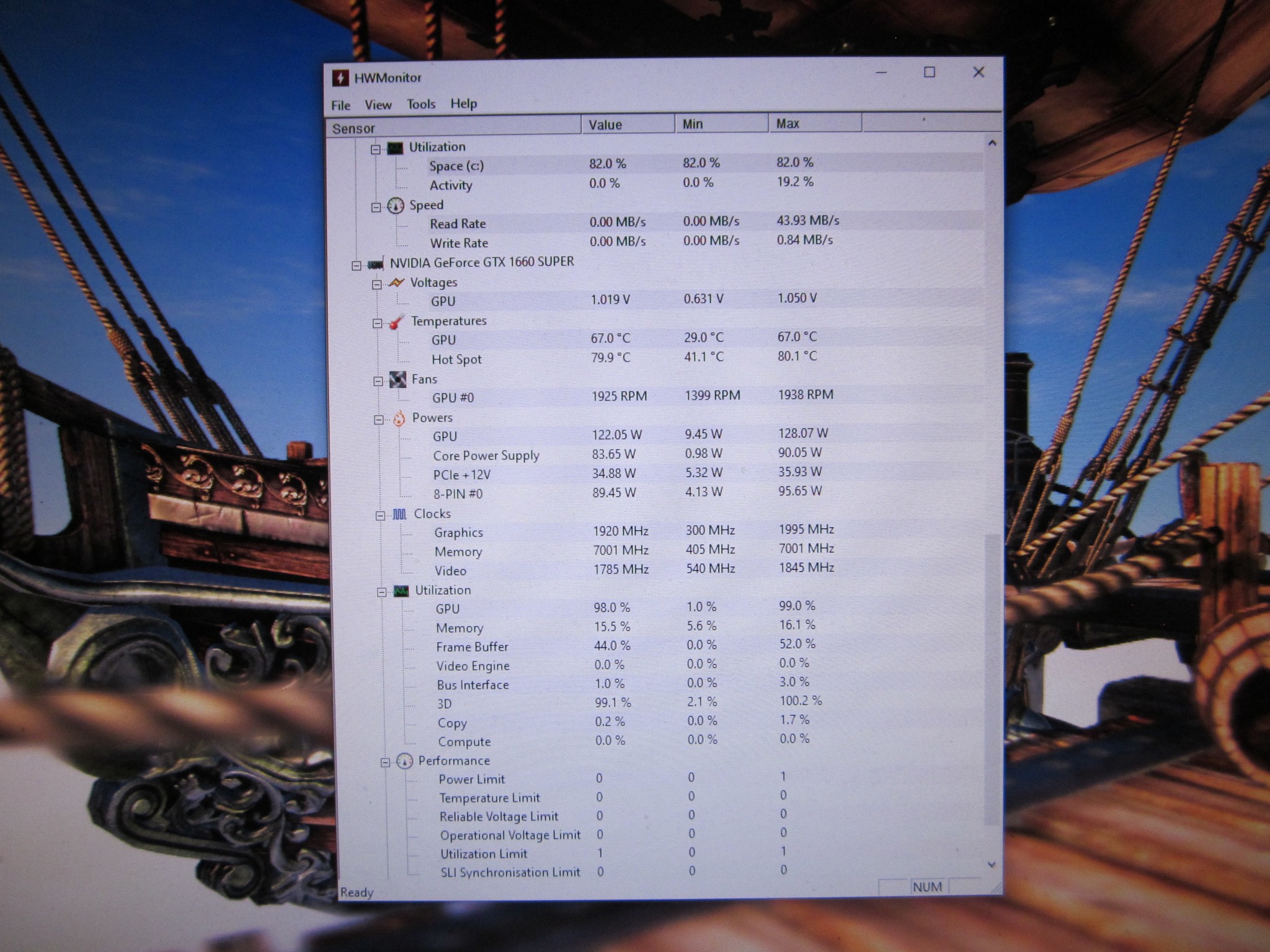Click the Voltages lightning bolt icon
This screenshot has height=952, width=1270.
pyautogui.click(x=396, y=283)
